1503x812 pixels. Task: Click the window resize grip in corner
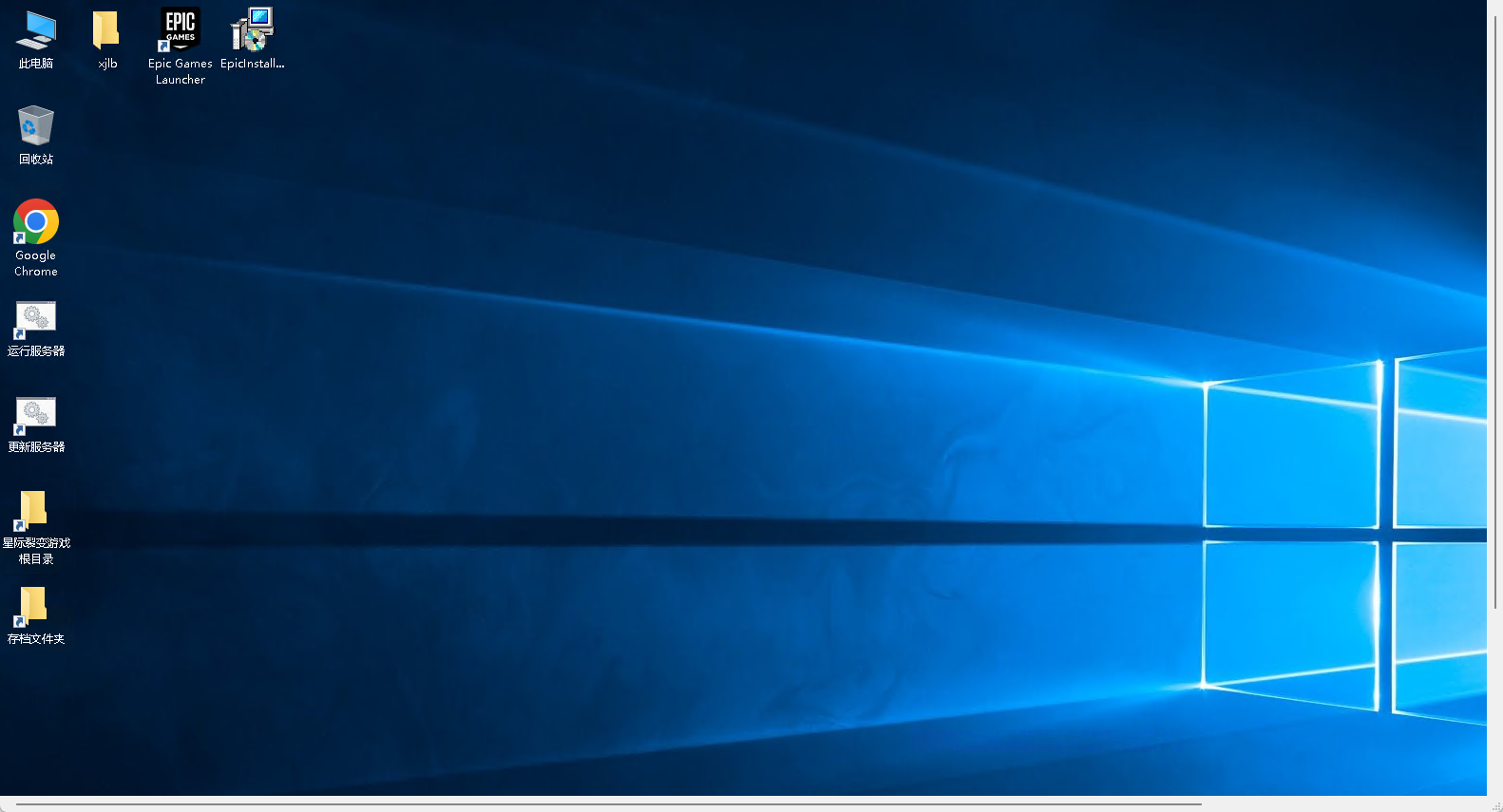pos(1496,806)
